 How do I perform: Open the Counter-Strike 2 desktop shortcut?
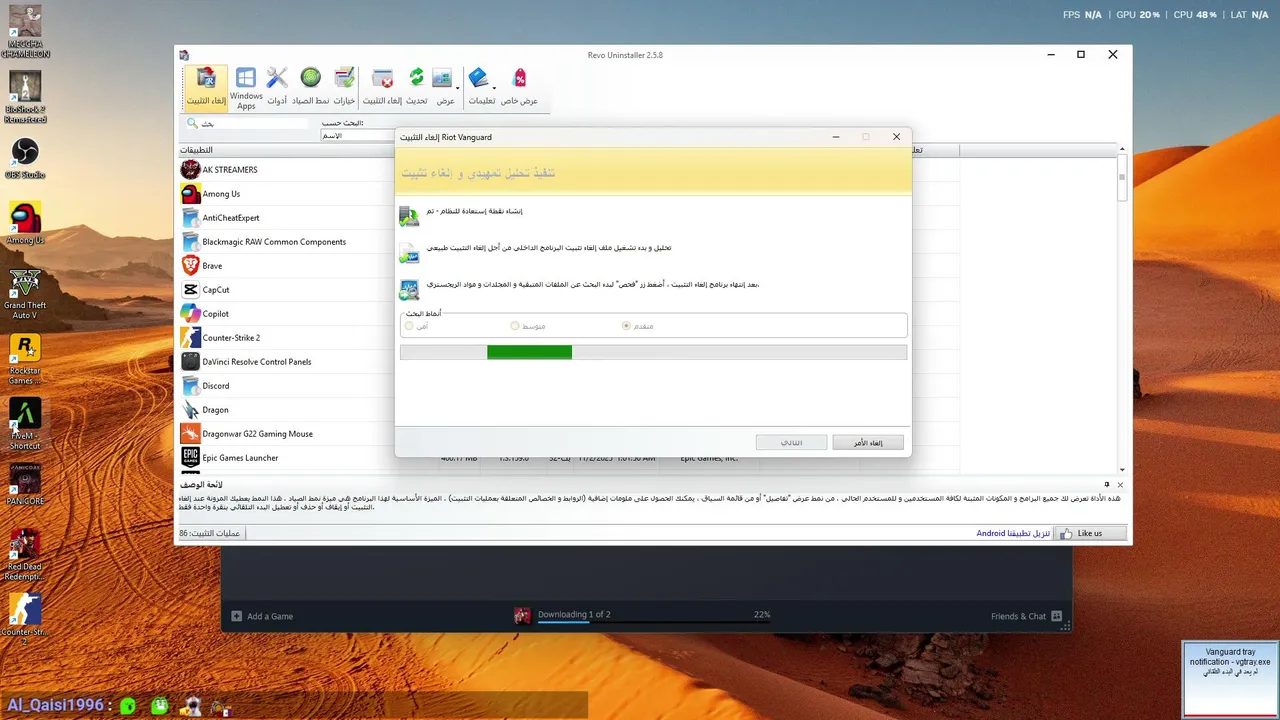click(25, 619)
